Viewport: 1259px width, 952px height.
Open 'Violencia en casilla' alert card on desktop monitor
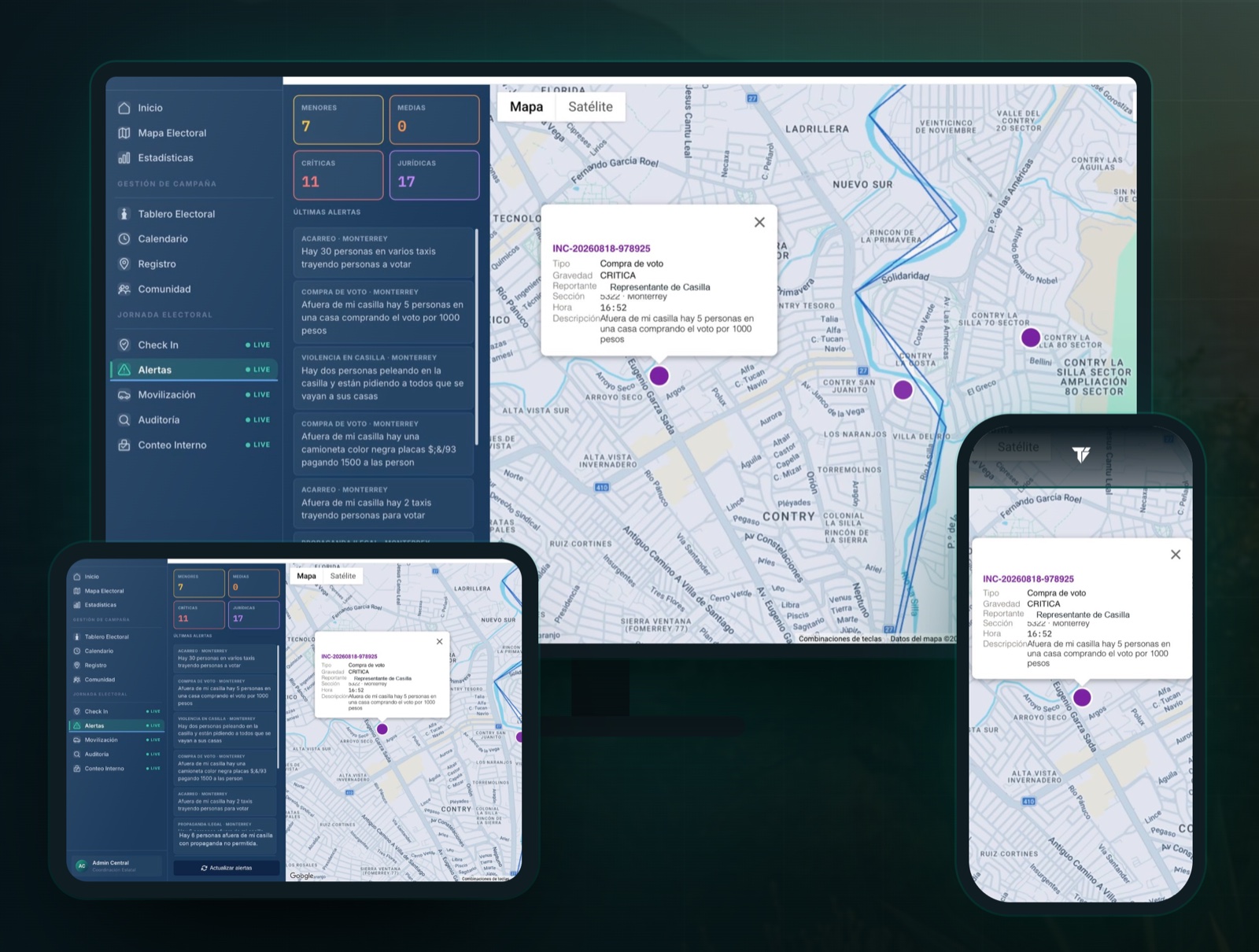coord(383,378)
